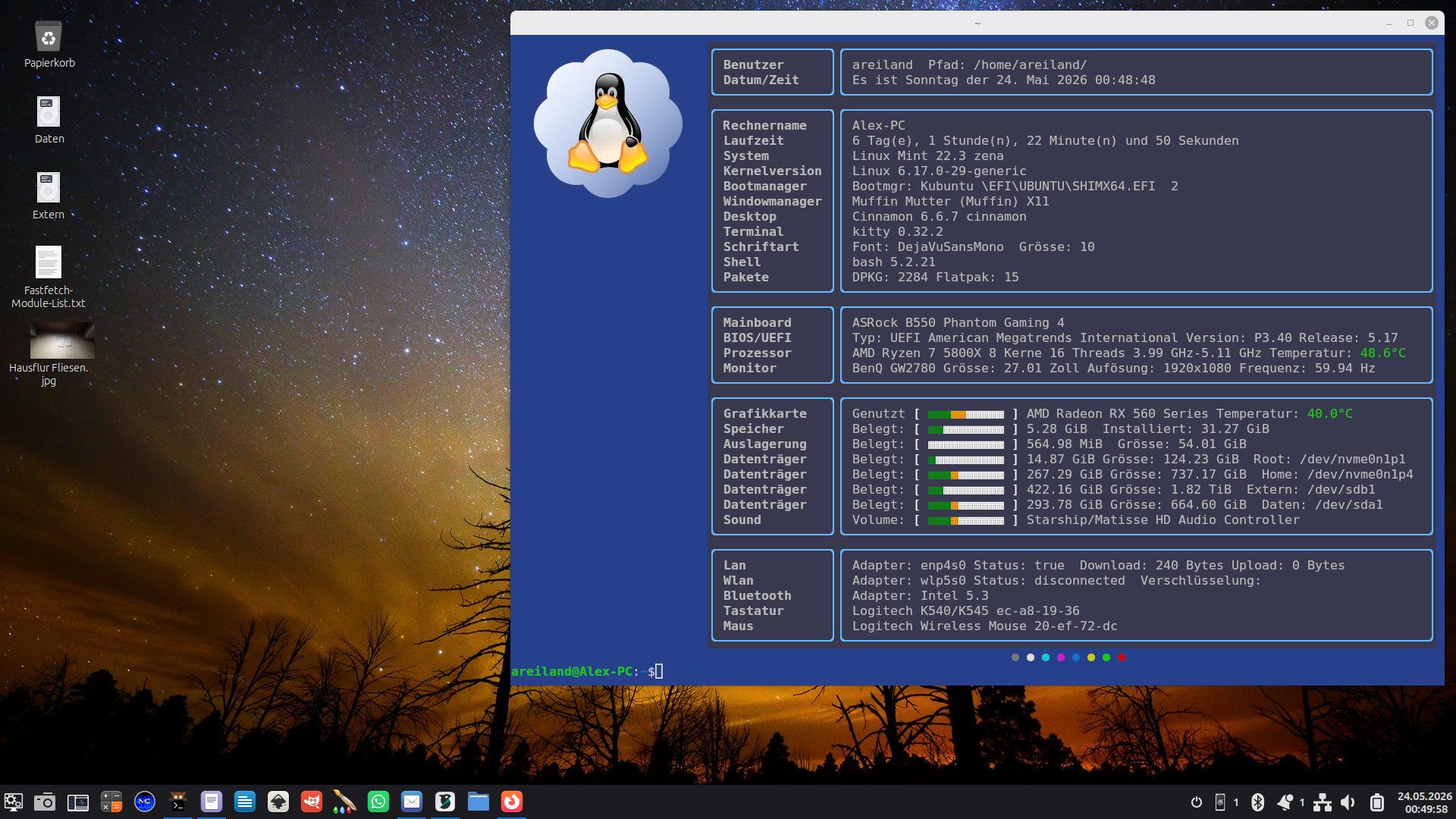Open the power button in the system tray
This screenshot has height=819, width=1456.
click(x=1197, y=802)
